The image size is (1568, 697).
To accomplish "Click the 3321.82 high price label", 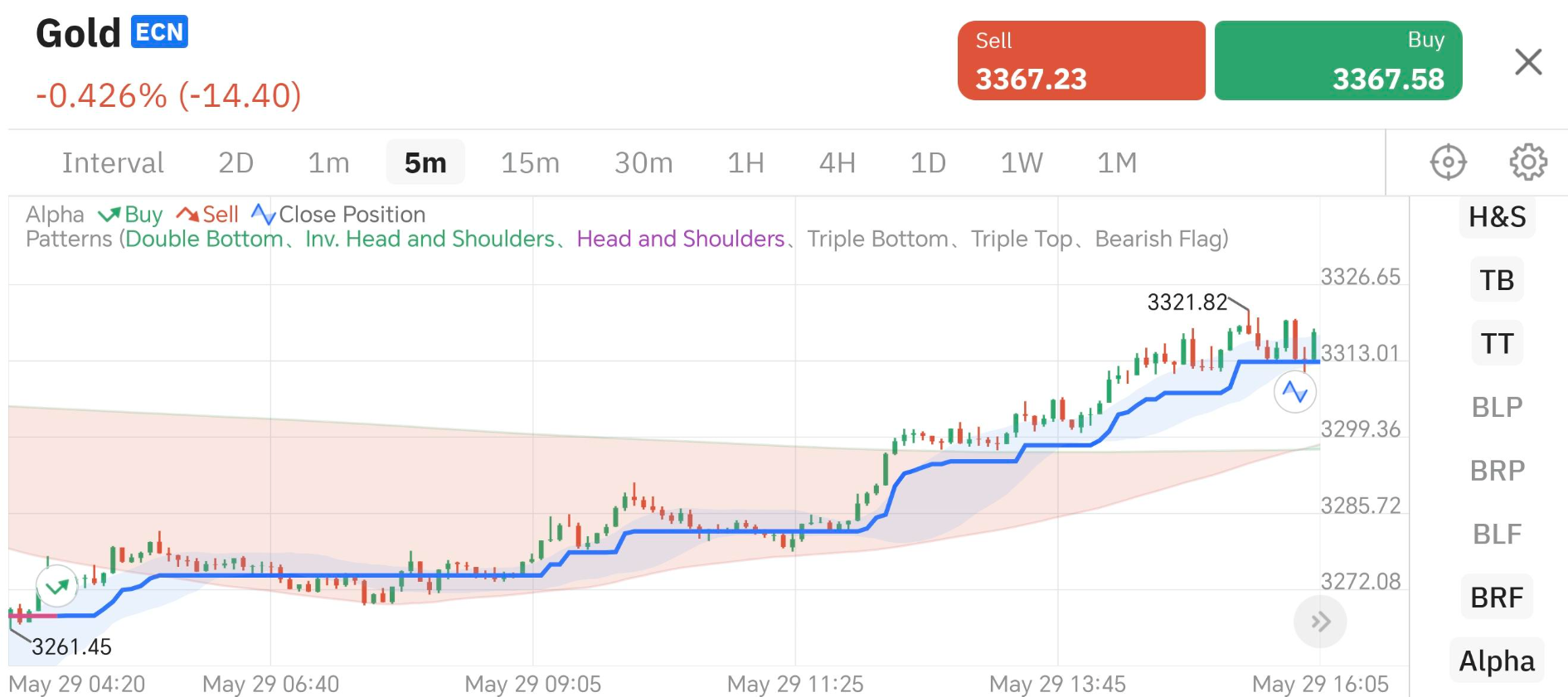I will 1187,303.
